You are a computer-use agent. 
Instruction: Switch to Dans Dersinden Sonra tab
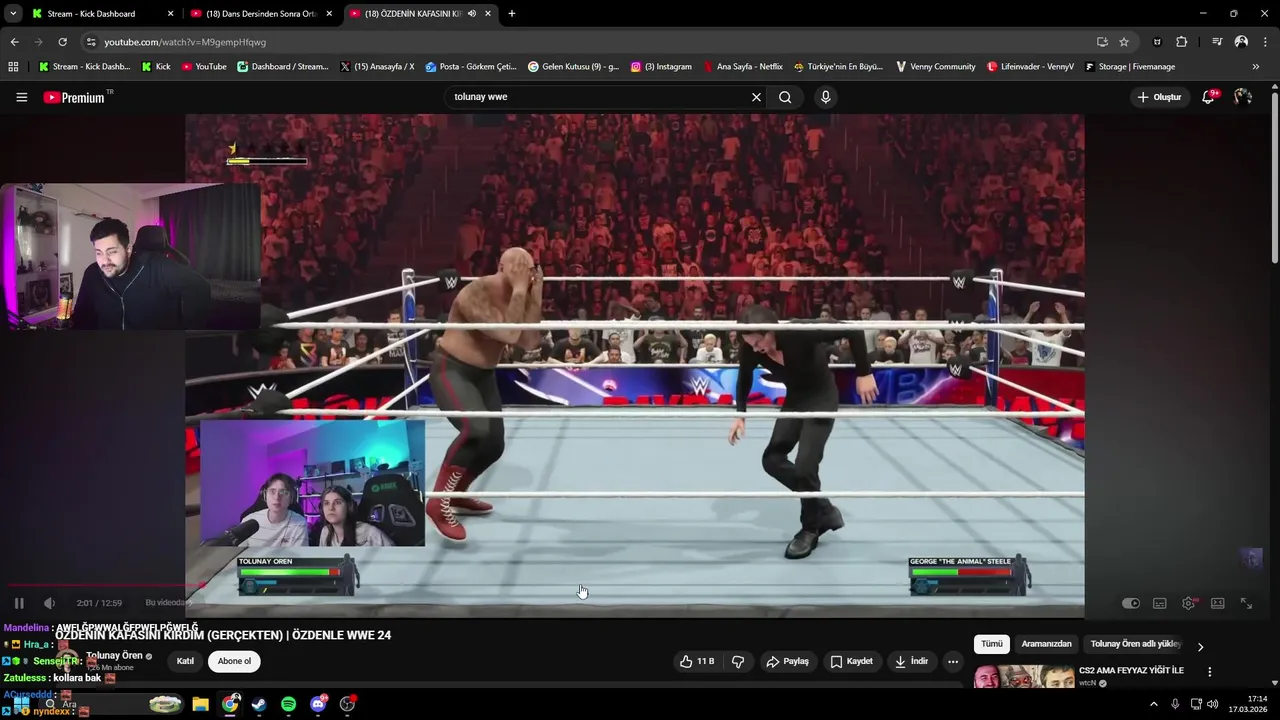point(260,14)
